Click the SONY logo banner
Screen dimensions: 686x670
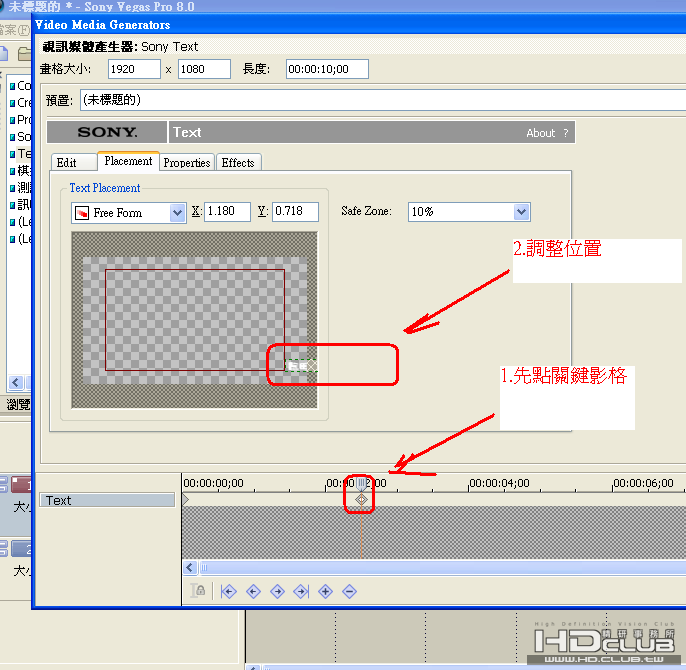107,132
